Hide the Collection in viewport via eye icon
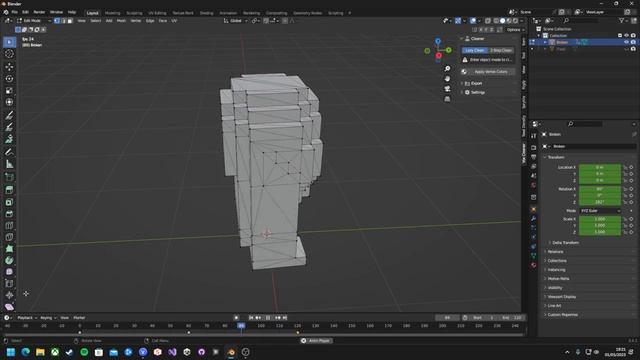This screenshot has height=360, width=640. click(626, 36)
